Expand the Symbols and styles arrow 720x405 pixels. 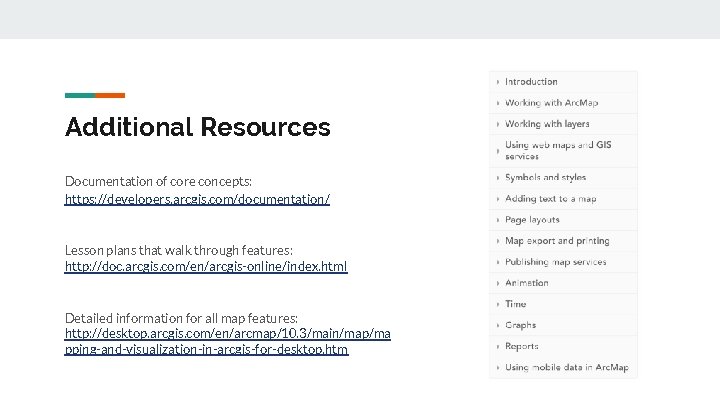(498, 178)
